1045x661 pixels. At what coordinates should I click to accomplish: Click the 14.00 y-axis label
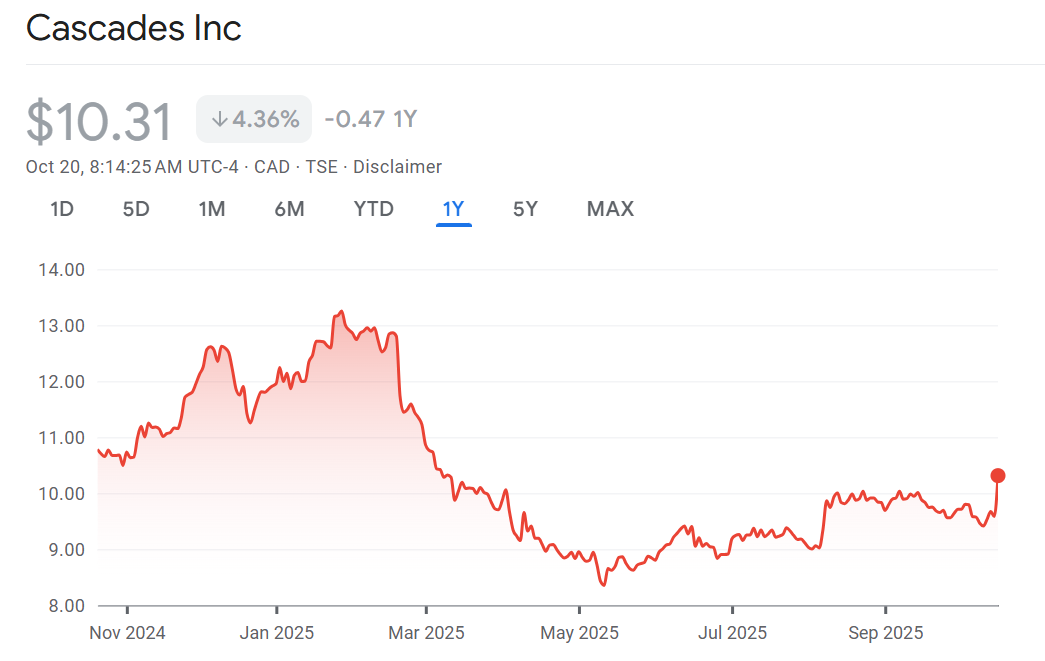[62, 269]
